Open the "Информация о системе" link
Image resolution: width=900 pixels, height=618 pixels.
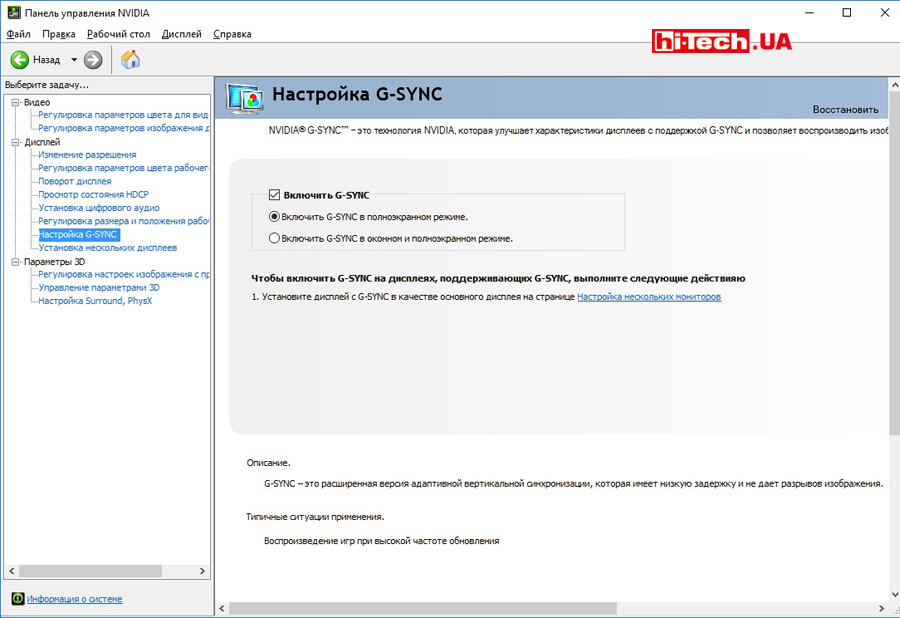pyautogui.click(x=74, y=599)
